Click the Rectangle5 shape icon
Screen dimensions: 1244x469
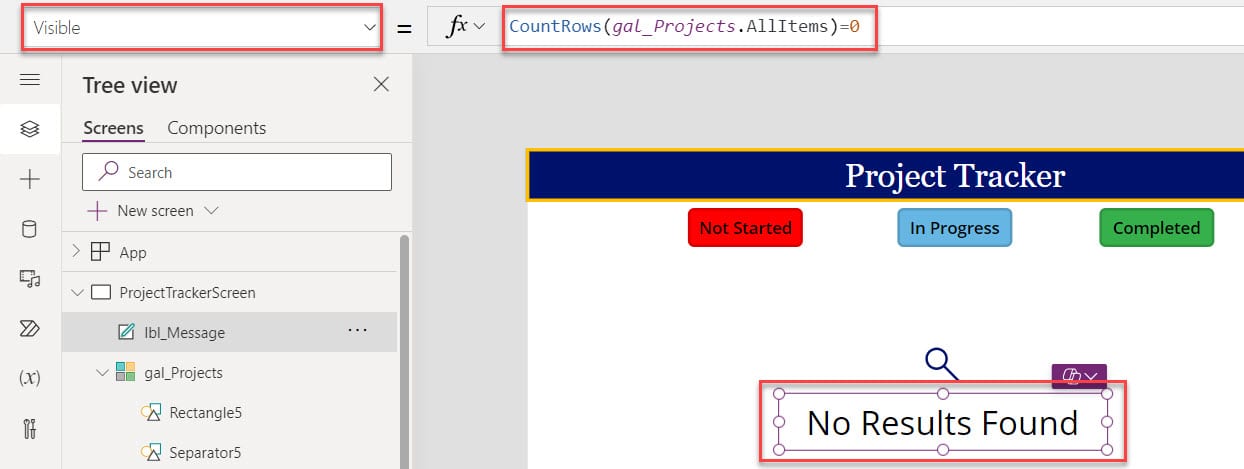(x=151, y=412)
